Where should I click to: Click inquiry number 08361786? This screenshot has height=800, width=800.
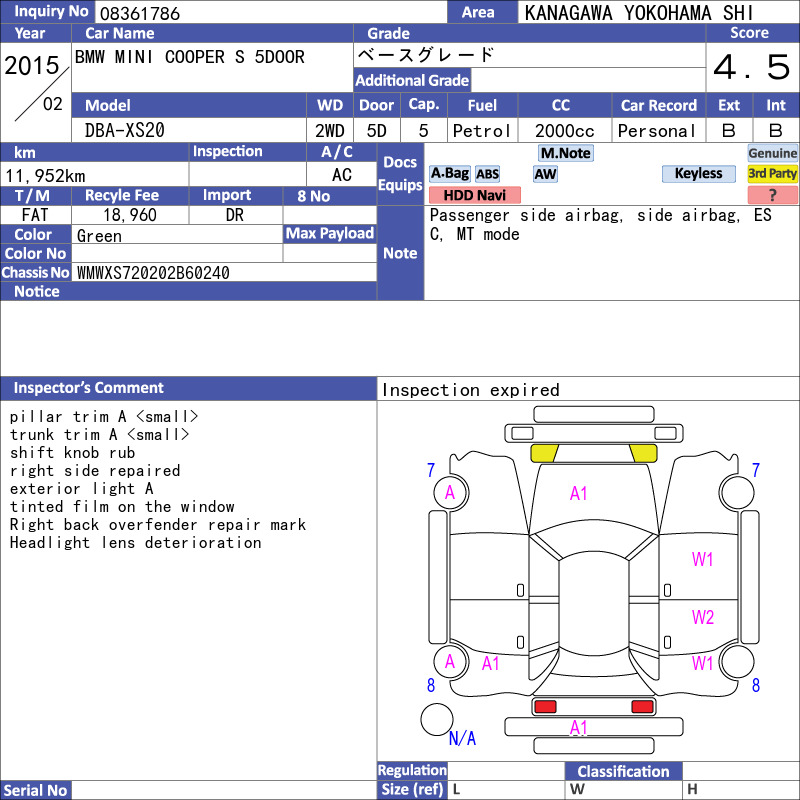(x=140, y=14)
